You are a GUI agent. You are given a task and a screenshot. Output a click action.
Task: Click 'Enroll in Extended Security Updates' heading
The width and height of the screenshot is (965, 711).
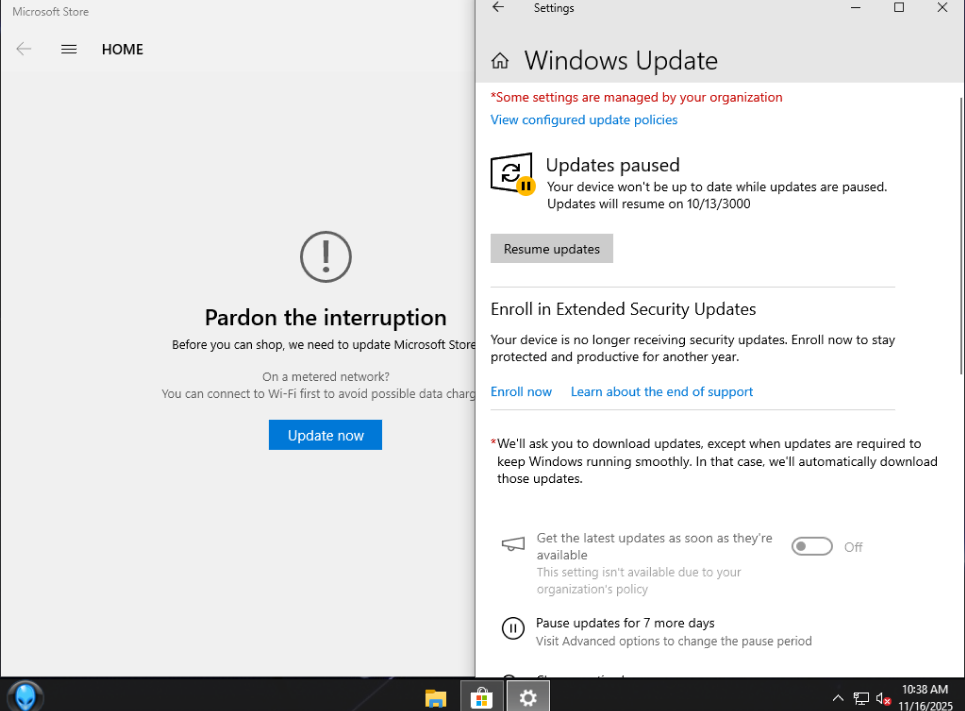click(x=623, y=308)
